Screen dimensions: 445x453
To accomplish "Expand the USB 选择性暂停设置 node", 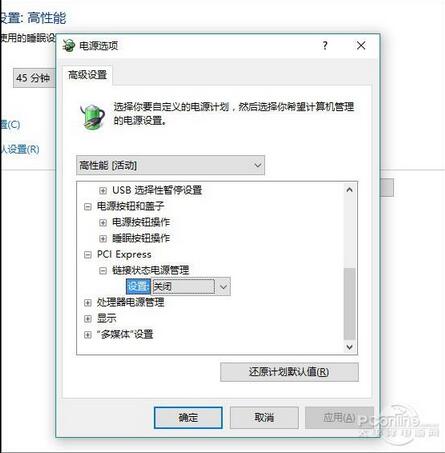I will (x=103, y=191).
